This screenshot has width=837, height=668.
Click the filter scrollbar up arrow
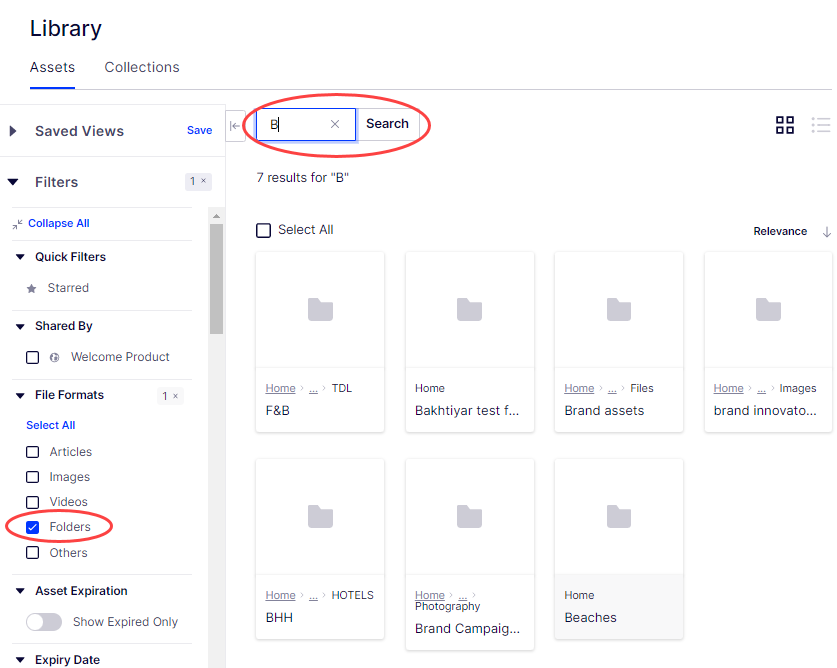(216, 216)
